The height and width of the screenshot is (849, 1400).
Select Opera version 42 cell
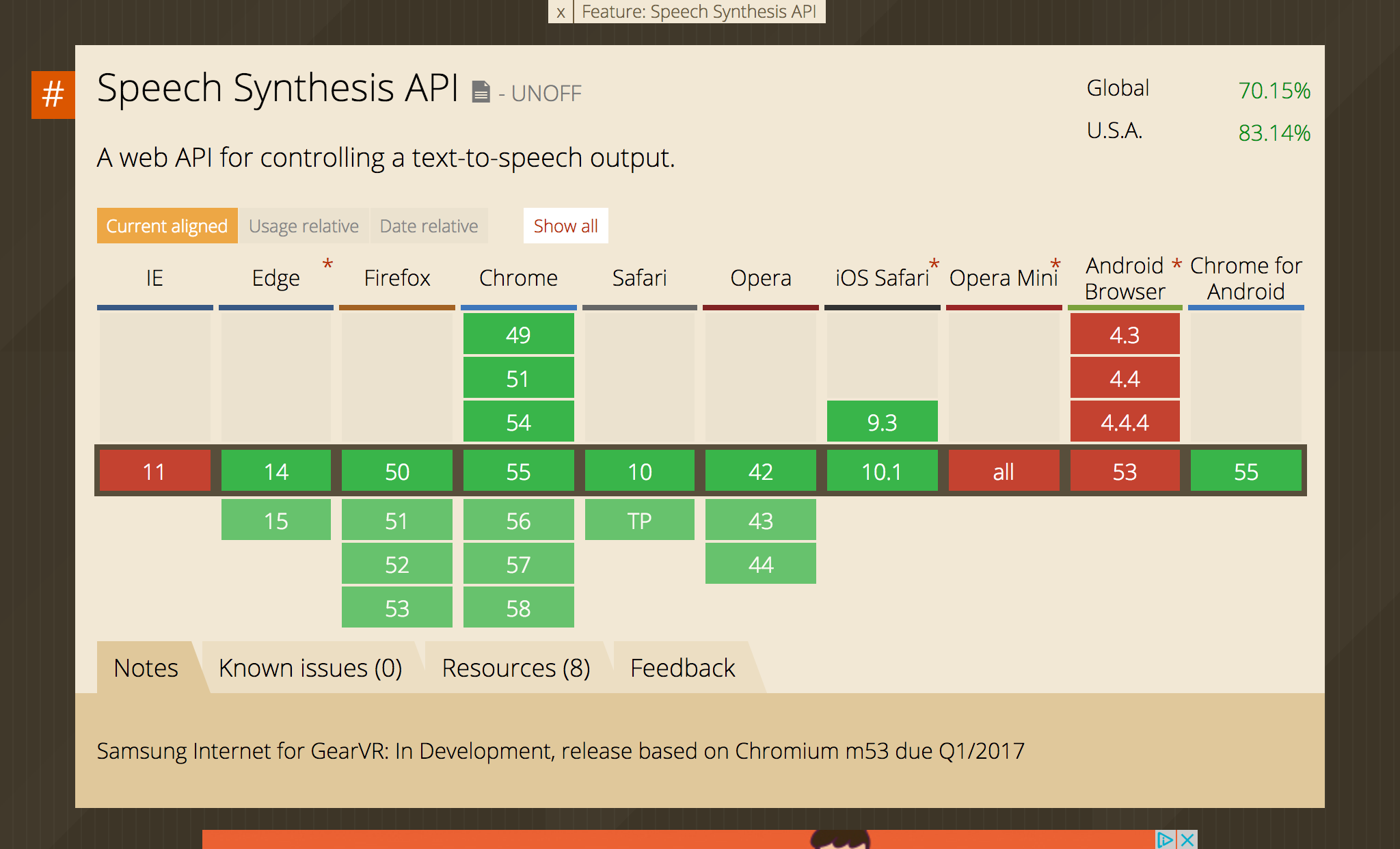[761, 471]
